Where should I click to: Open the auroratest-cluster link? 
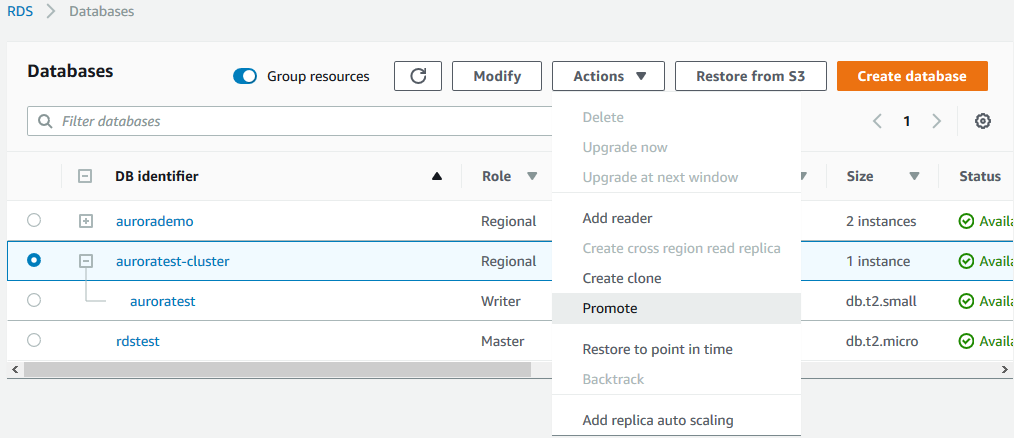172,261
